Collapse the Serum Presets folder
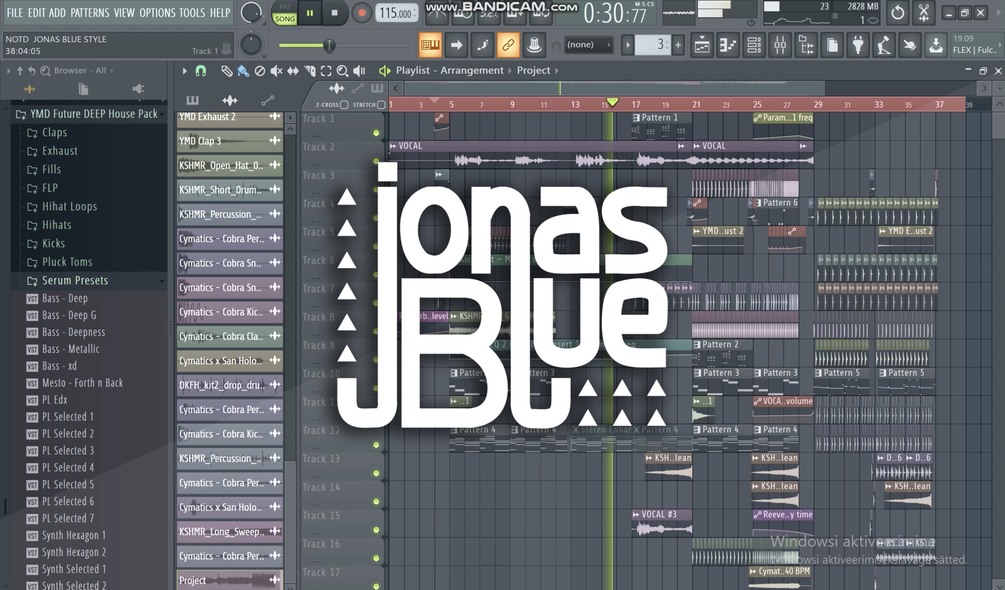Image resolution: width=1005 pixels, height=590 pixels. pyautogui.click(x=90, y=281)
